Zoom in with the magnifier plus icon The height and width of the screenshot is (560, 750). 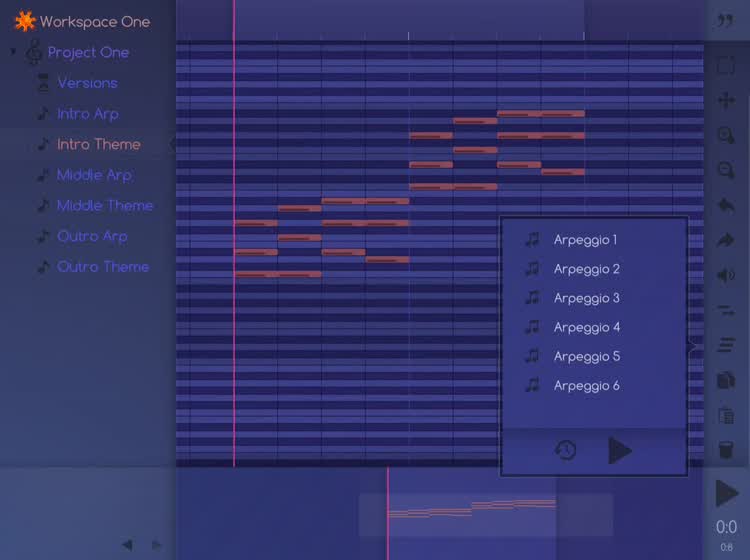(726, 135)
